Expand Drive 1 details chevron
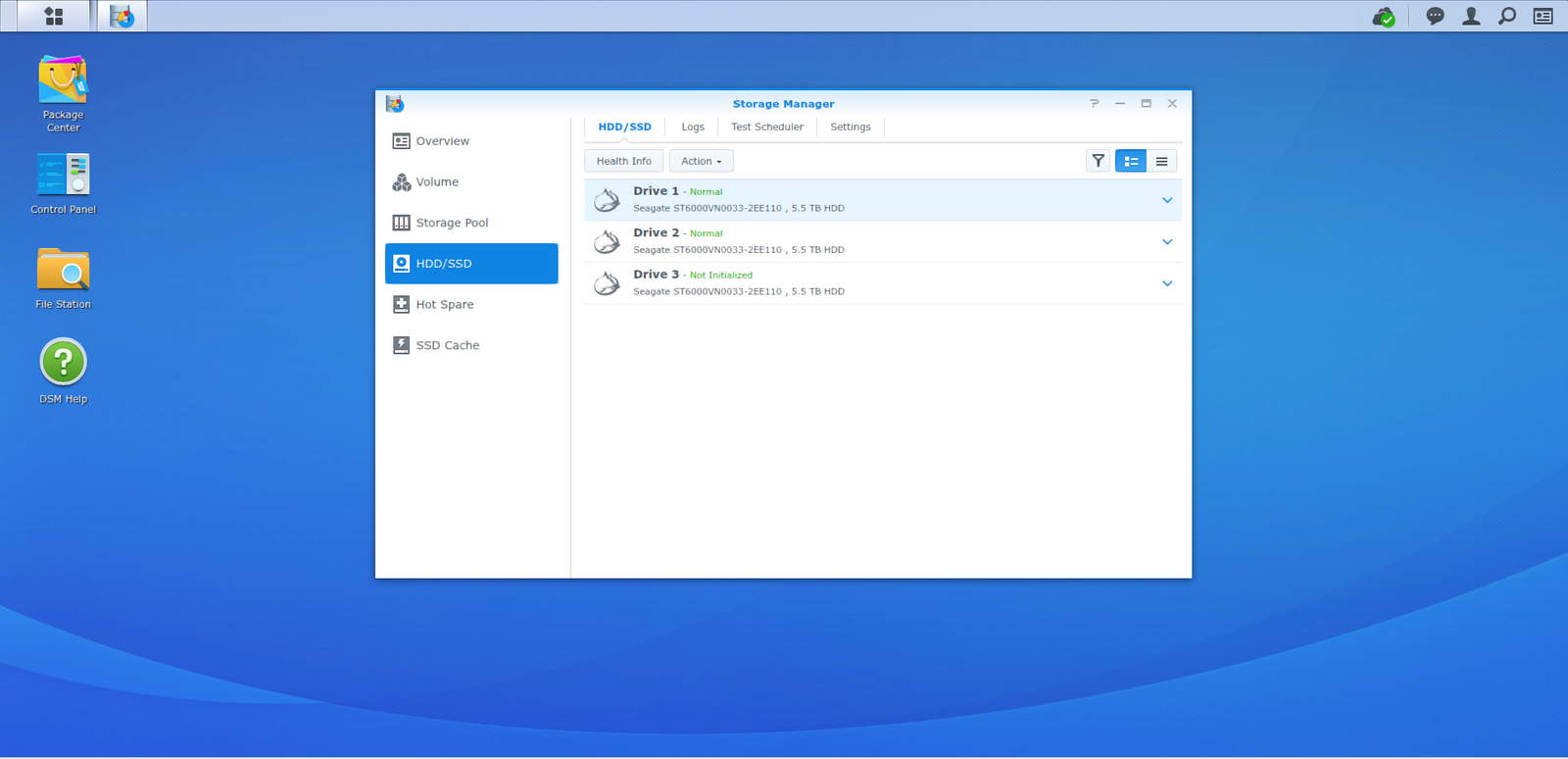 click(1167, 200)
